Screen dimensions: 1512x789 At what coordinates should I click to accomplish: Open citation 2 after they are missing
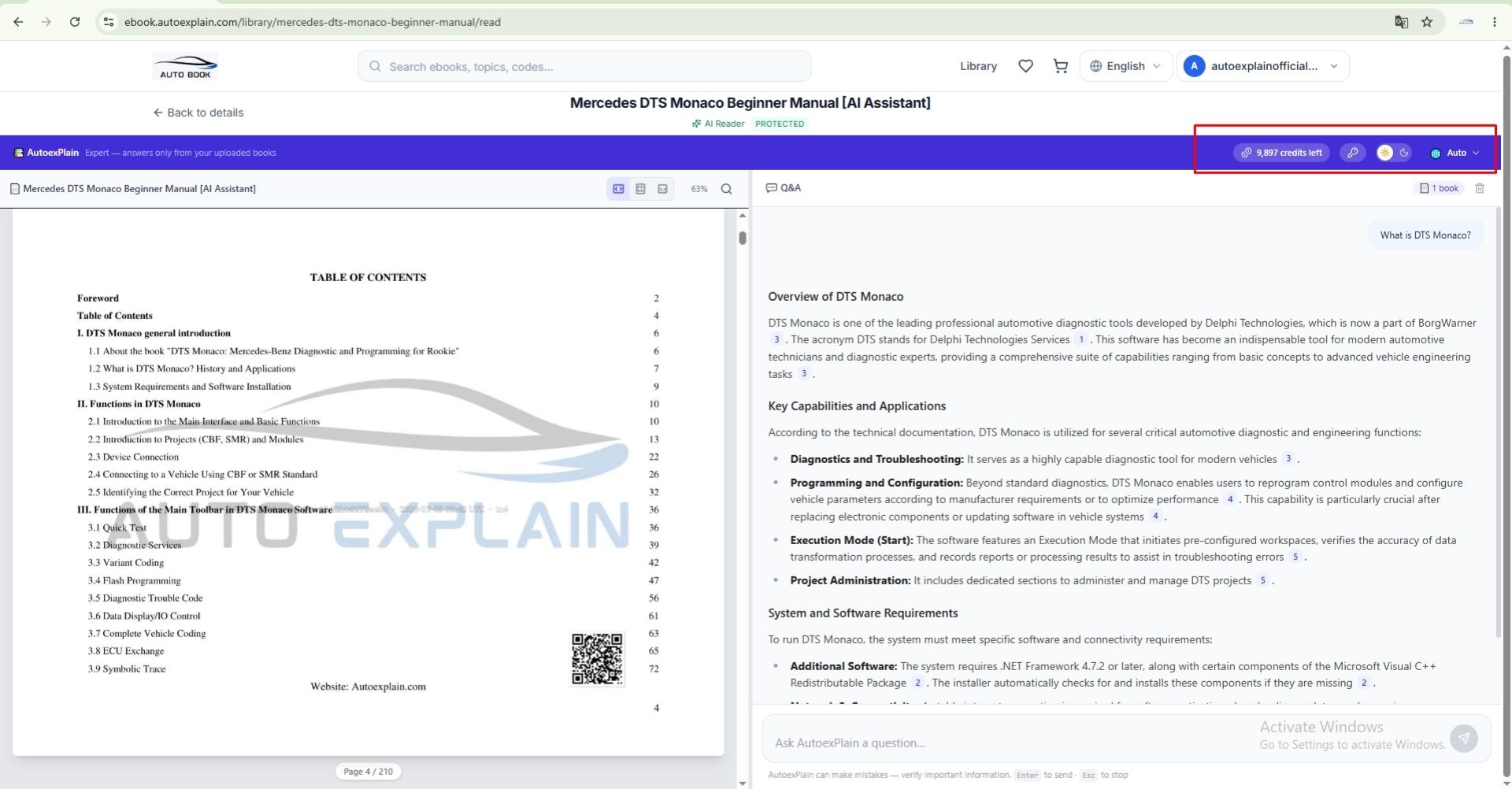tap(1364, 683)
